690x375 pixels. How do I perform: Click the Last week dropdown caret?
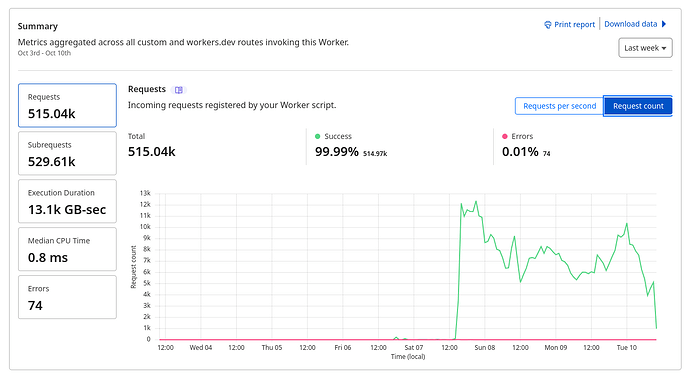tap(664, 48)
